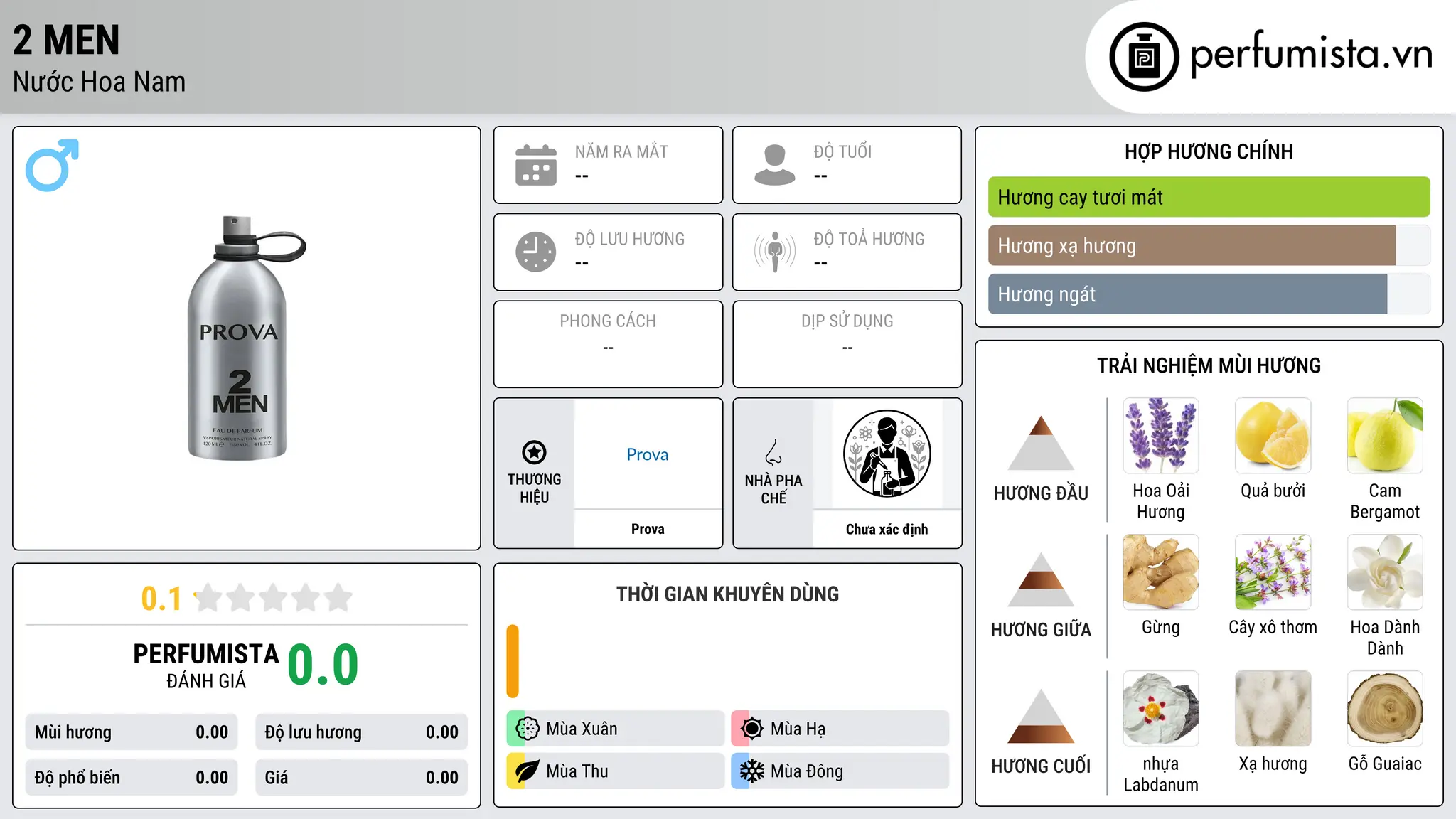The height and width of the screenshot is (819, 1456).
Task: Select the Hoa Oải Hương lavender image
Action: tap(1161, 436)
